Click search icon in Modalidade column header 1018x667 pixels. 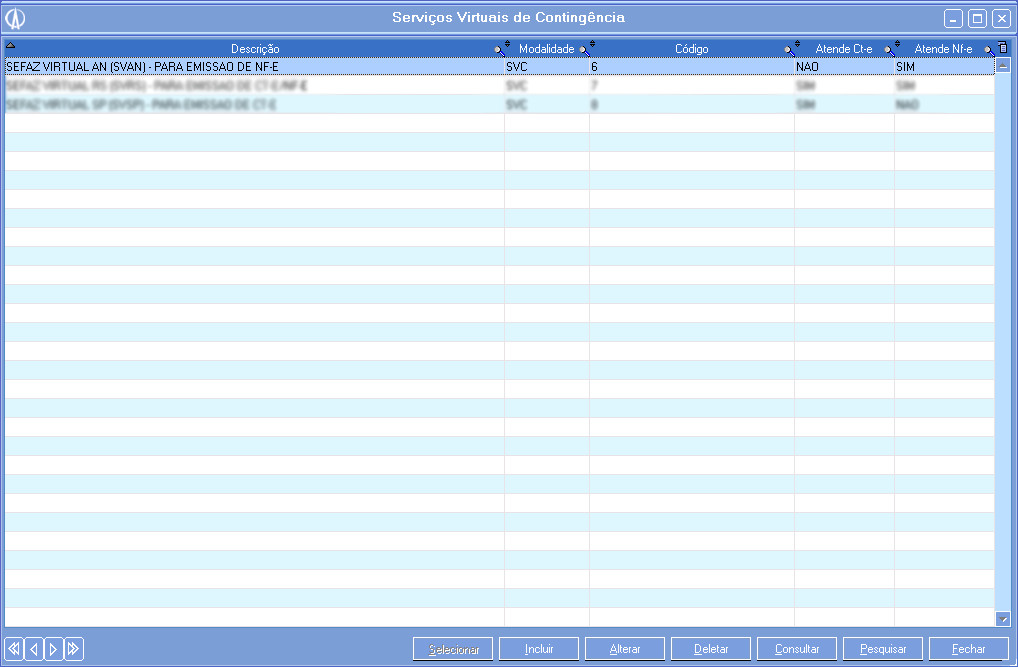pos(584,49)
